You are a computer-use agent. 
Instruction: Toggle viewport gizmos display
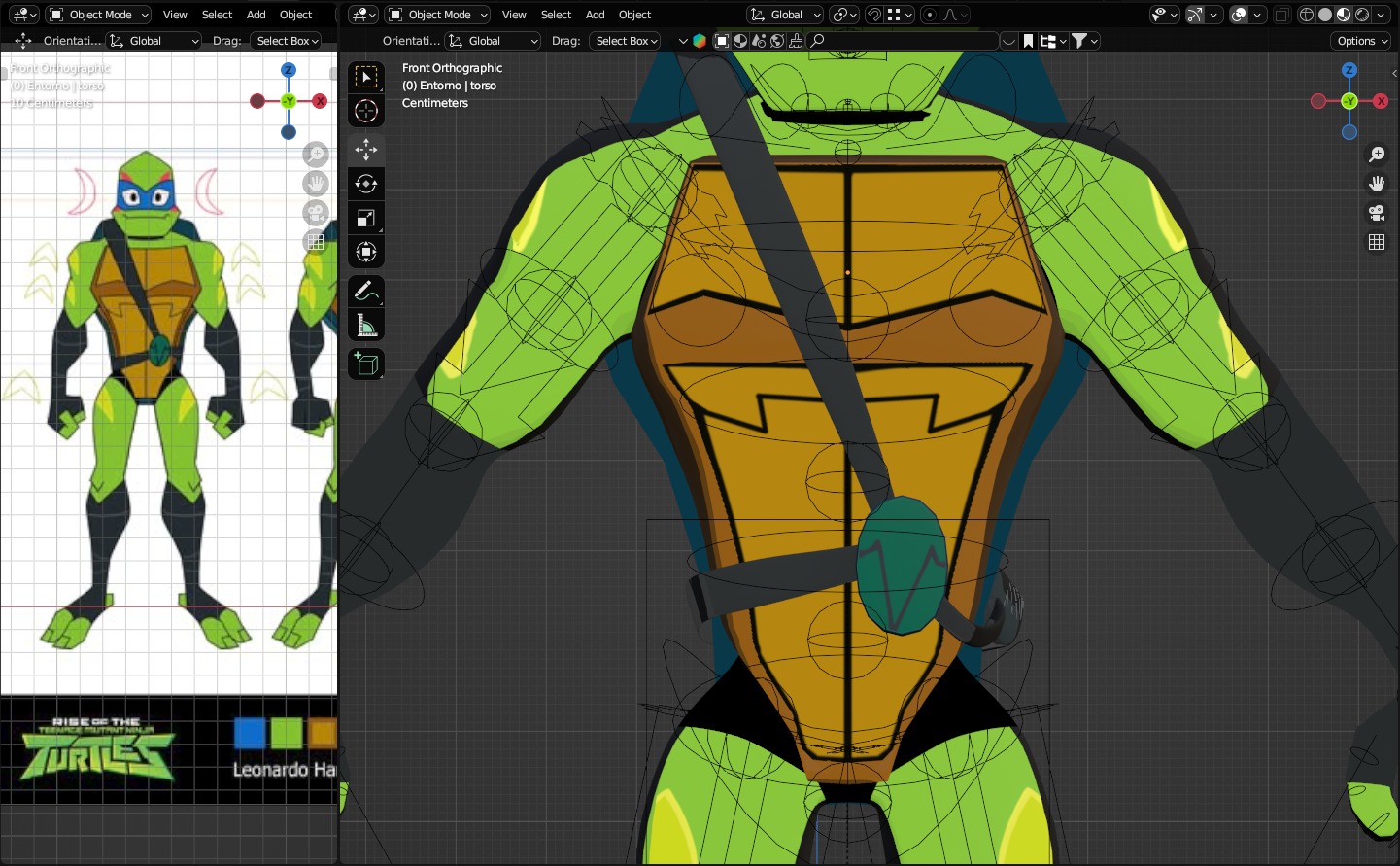coord(1195,15)
